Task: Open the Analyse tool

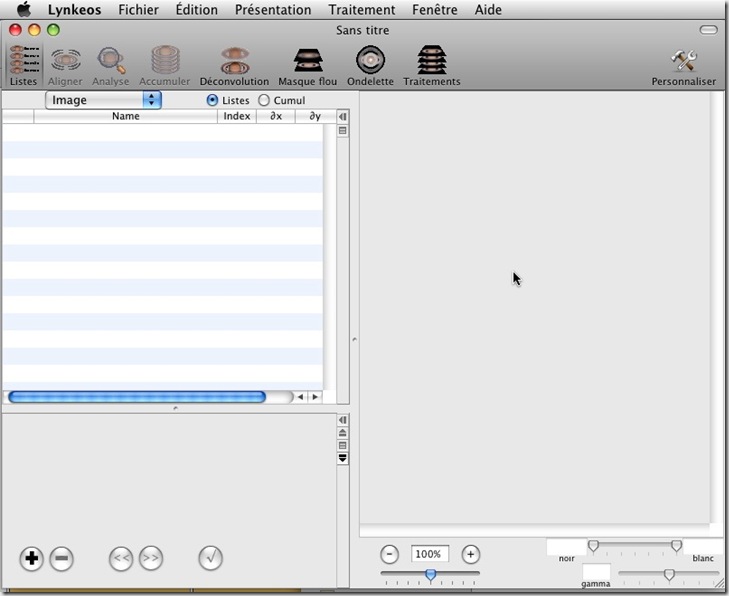Action: pos(111,66)
